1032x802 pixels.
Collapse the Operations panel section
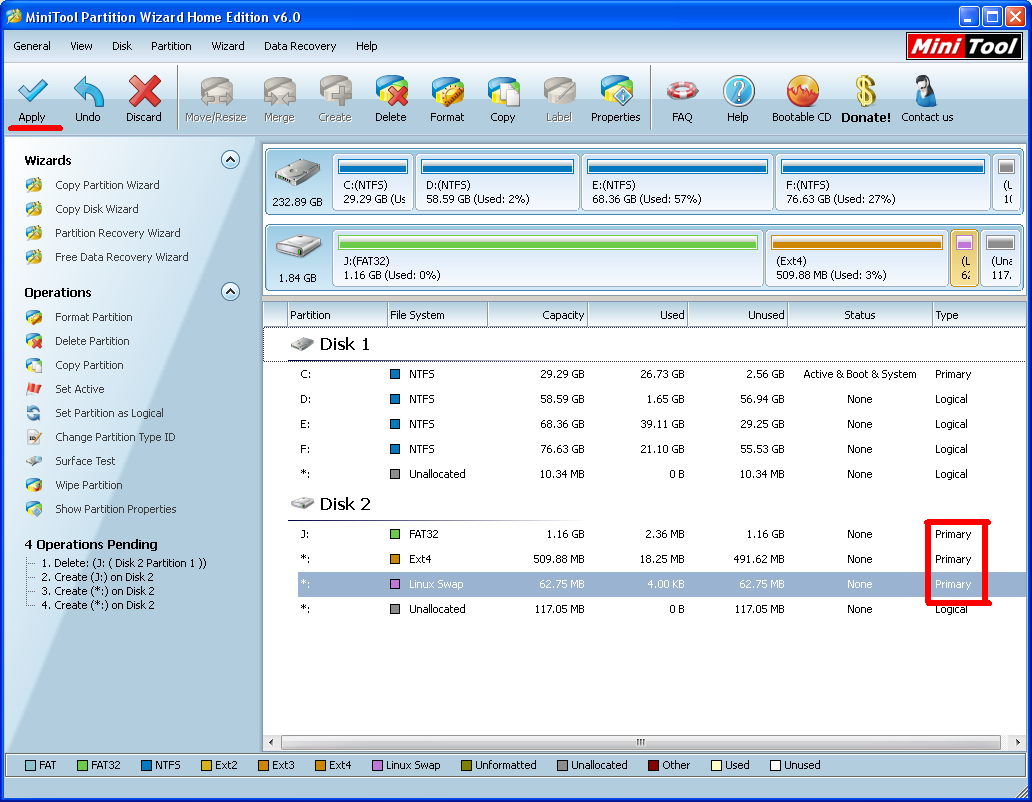pyautogui.click(x=230, y=292)
